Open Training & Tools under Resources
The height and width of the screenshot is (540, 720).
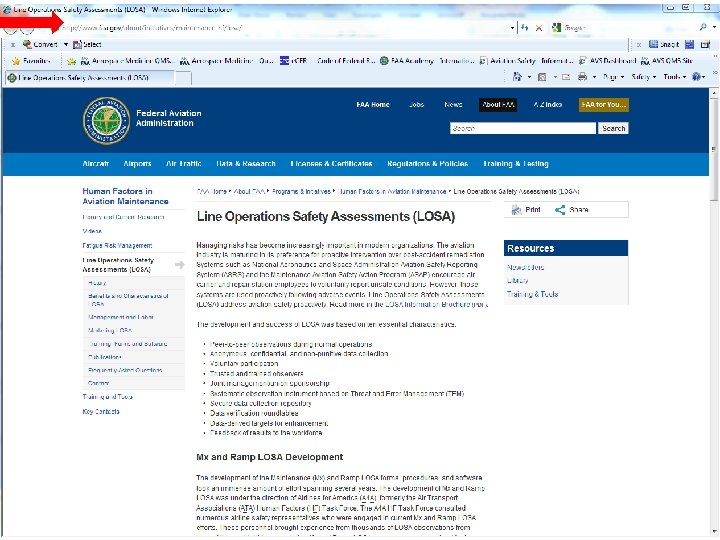(x=533, y=294)
